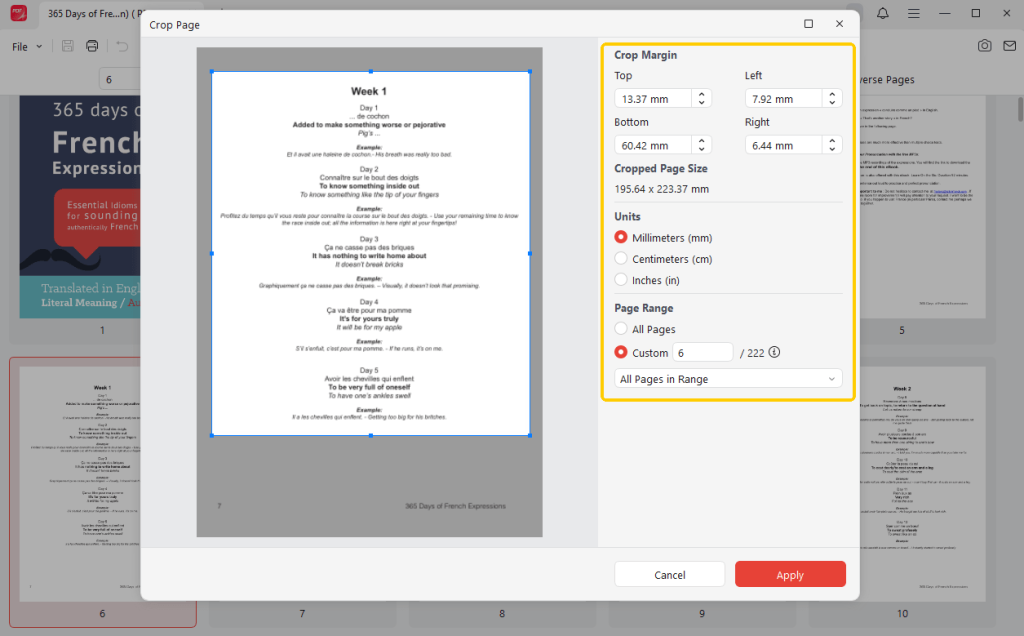Viewport: 1024px width, 636px height.
Task: Click the / 222 total pages text
Action: 752,353
